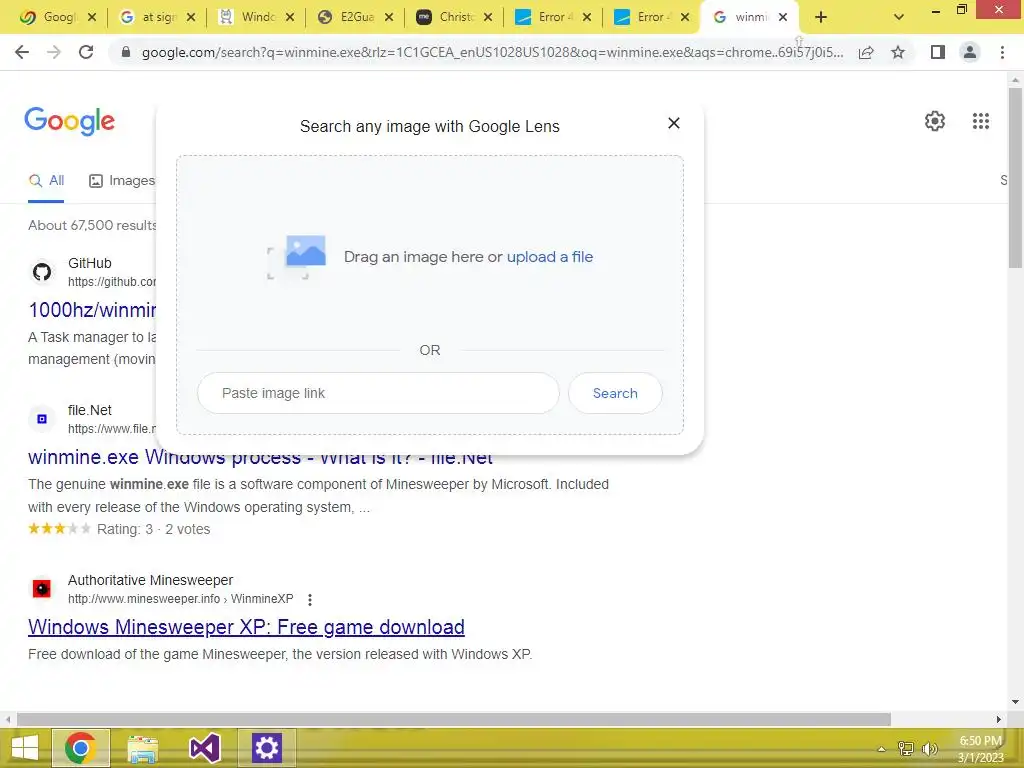Open the winmine.exe Windows process result
This screenshot has width=1024, height=768.
(x=261, y=457)
